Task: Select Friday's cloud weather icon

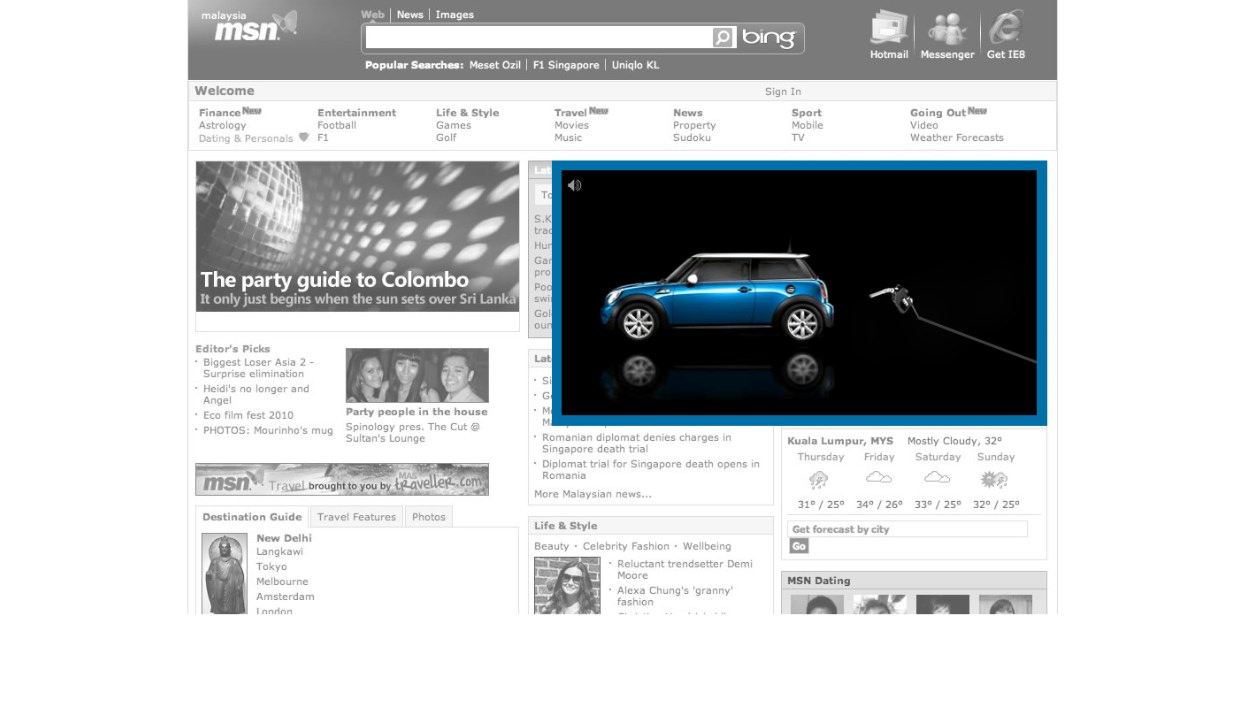Action: [878, 477]
